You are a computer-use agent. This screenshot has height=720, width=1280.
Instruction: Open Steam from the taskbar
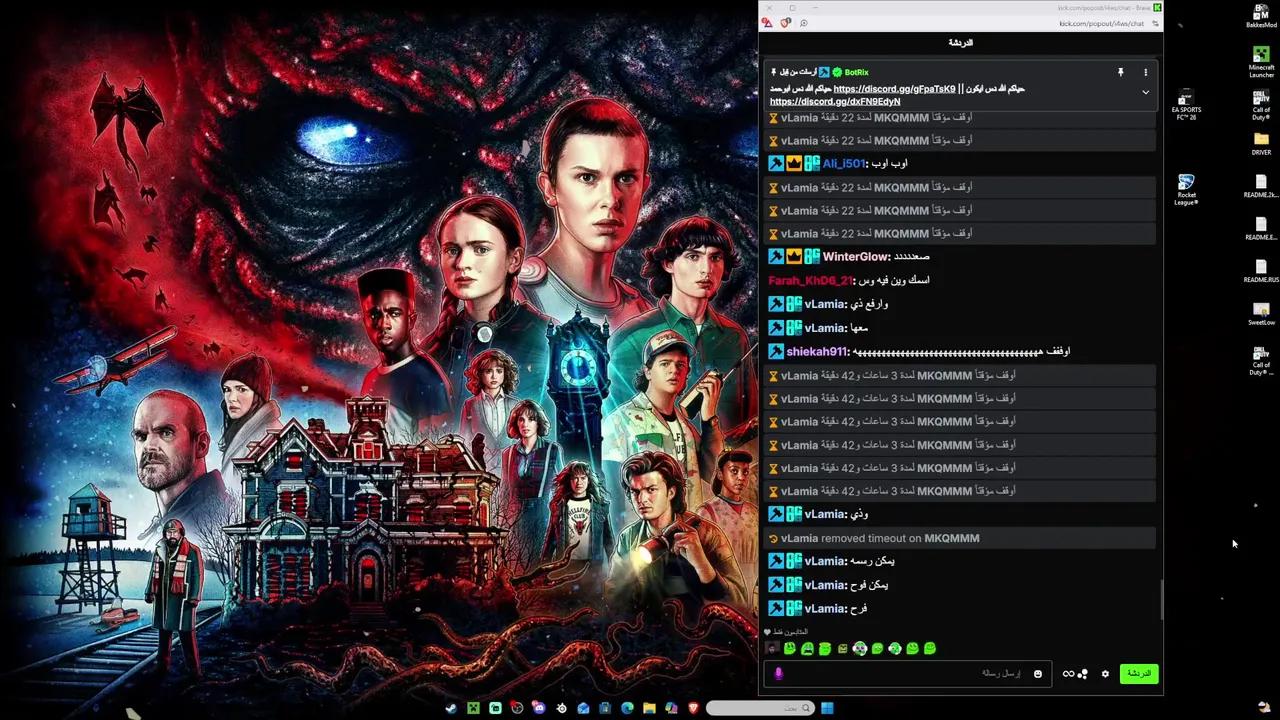[x=451, y=708]
